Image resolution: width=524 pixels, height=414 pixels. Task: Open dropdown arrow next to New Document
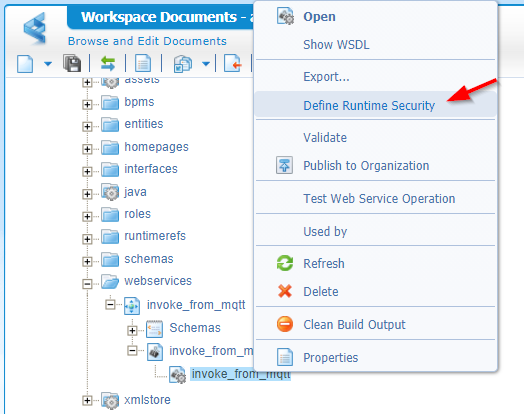click(x=48, y=63)
